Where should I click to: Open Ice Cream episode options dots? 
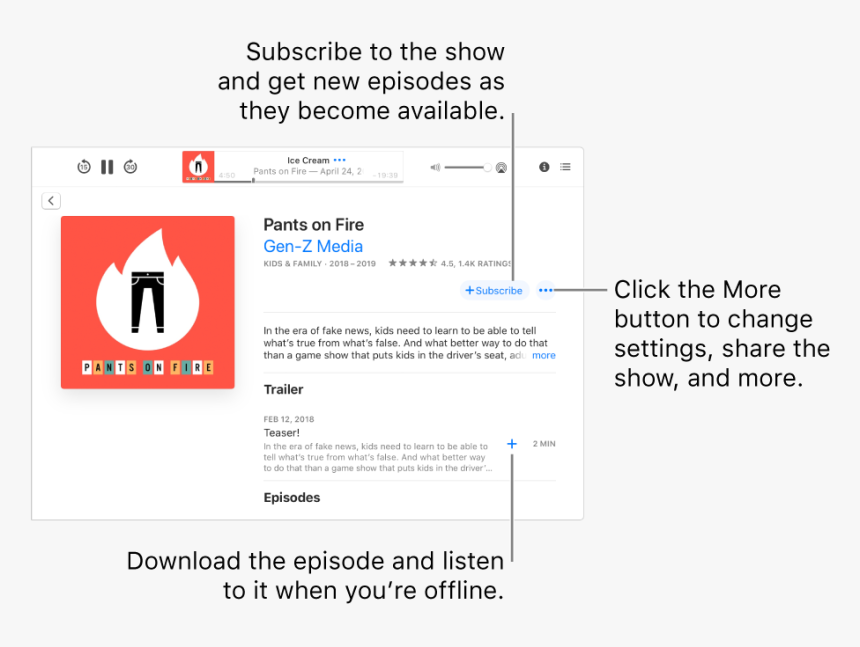click(x=340, y=160)
